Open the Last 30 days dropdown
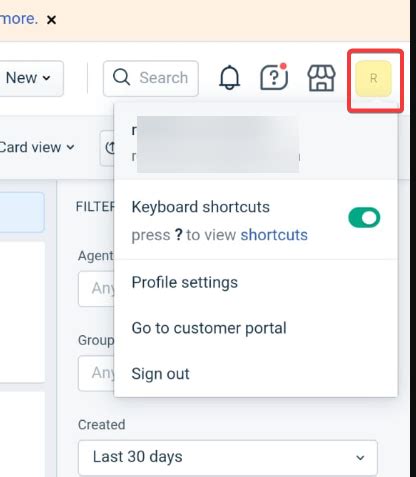Screen dimensions: 416x477 (x=228, y=457)
